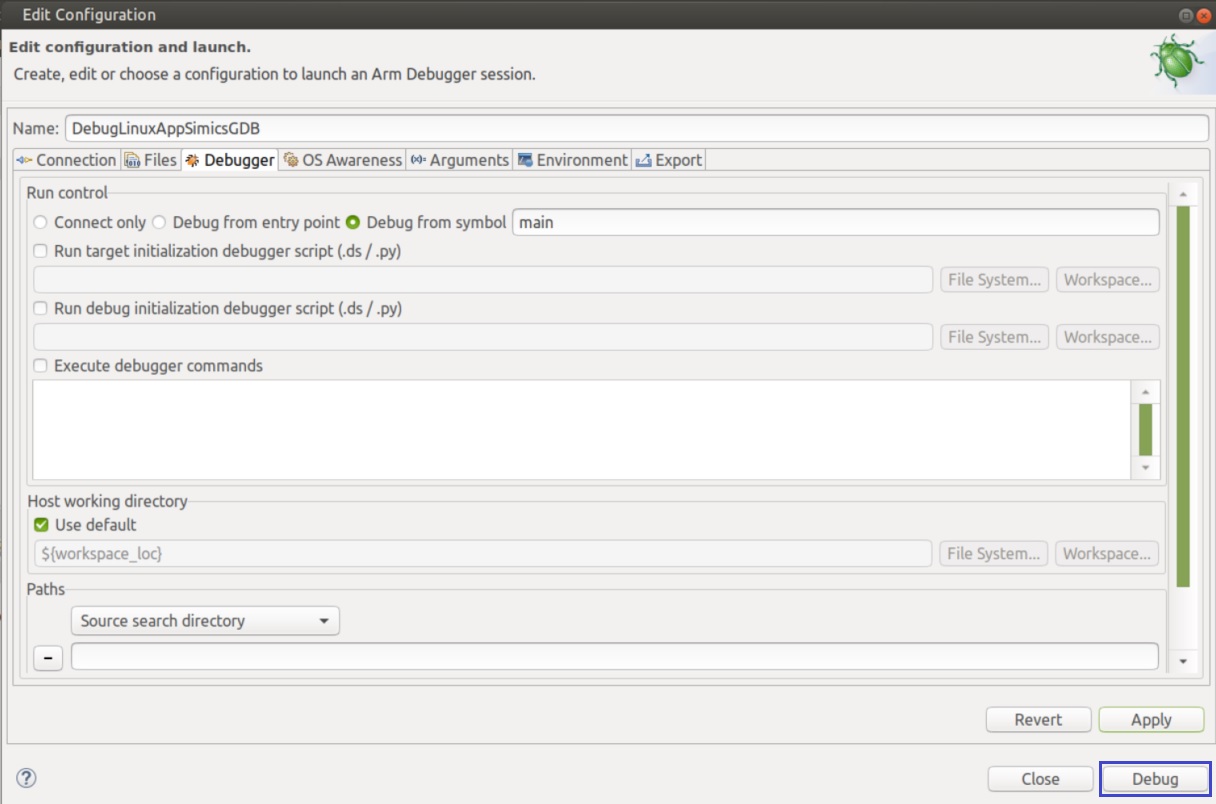1216x804 pixels.
Task: Select the Connect only radio button
Action: [x=41, y=222]
